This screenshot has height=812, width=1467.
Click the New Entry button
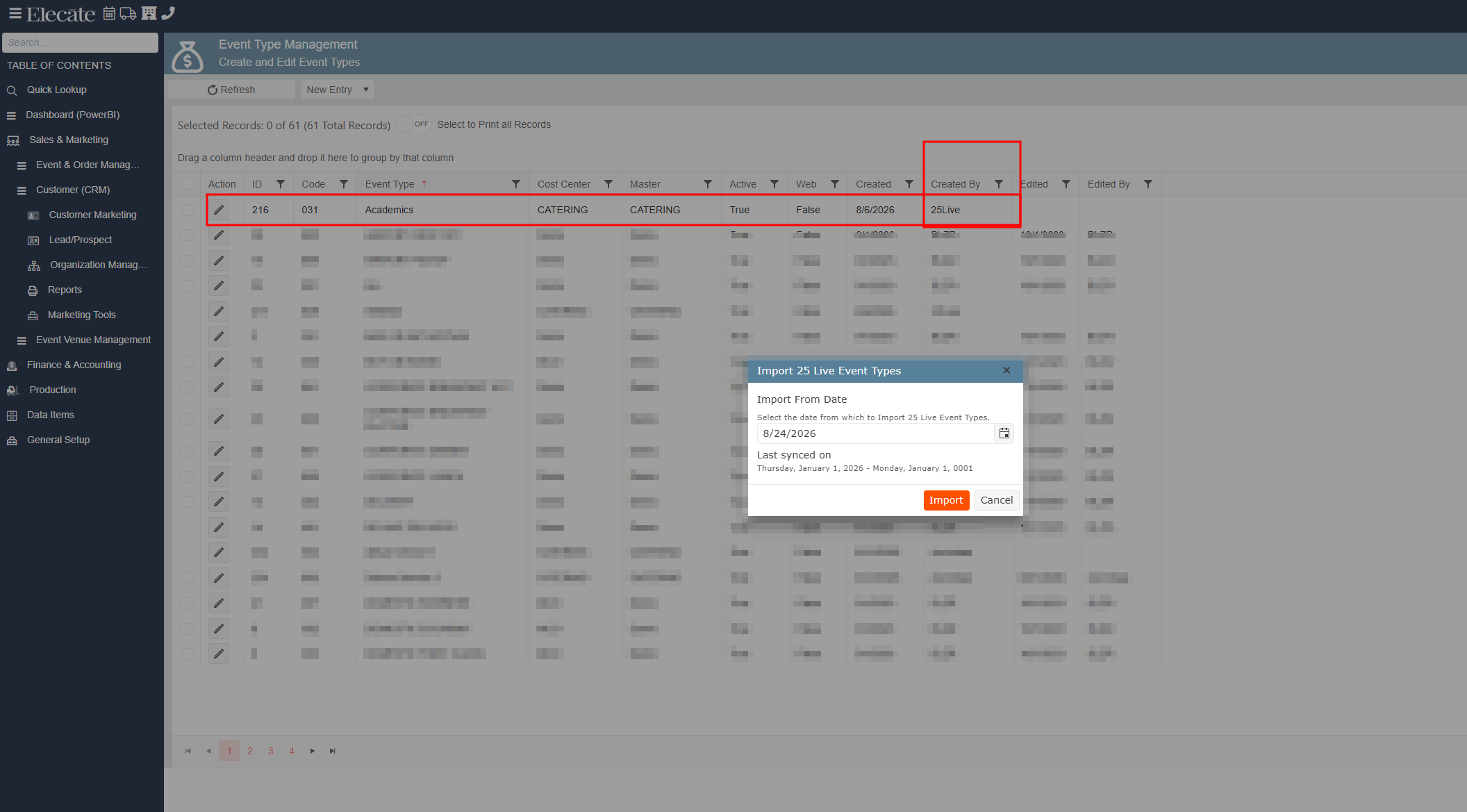[x=329, y=90]
